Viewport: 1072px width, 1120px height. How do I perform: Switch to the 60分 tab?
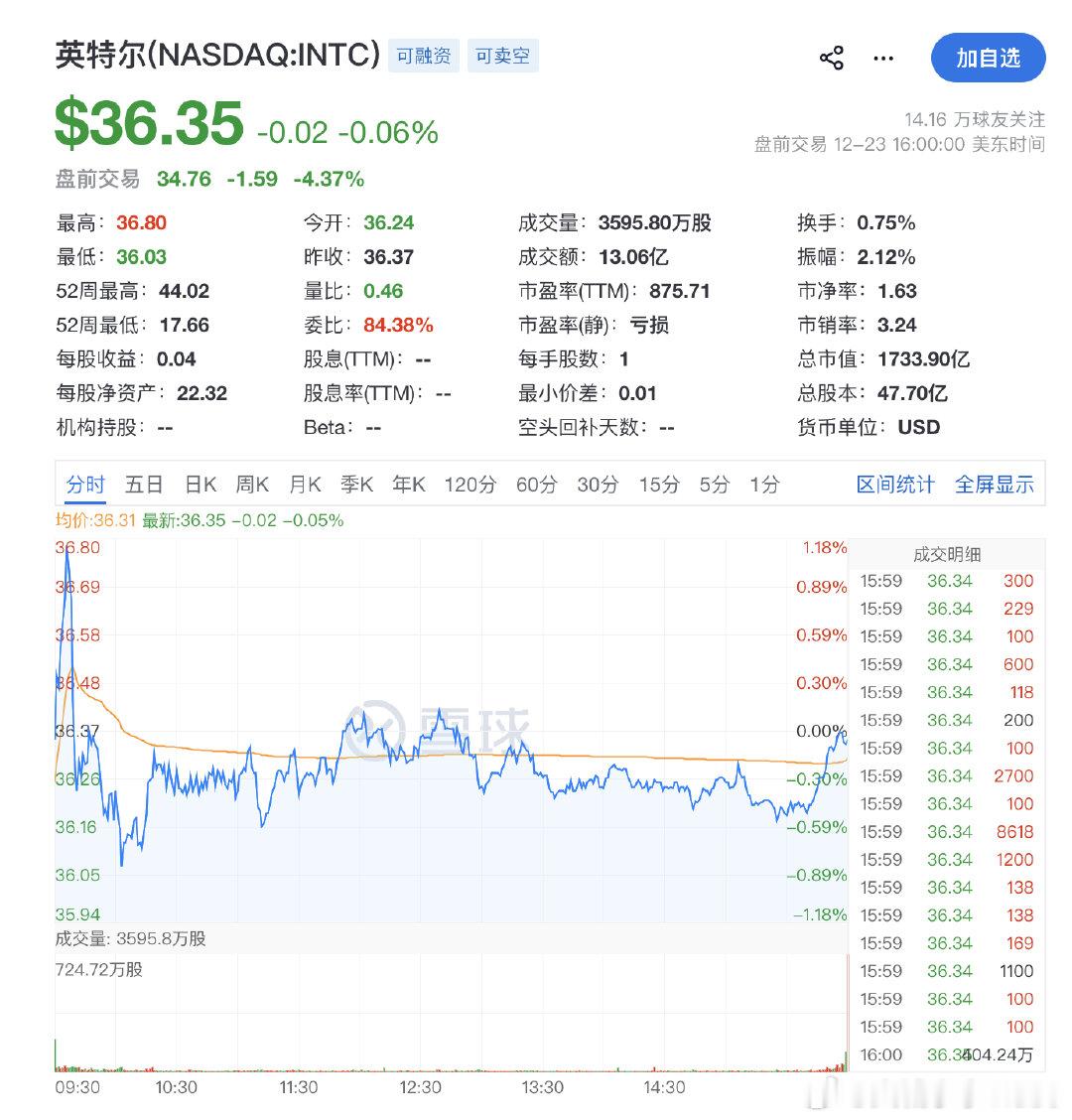[536, 485]
